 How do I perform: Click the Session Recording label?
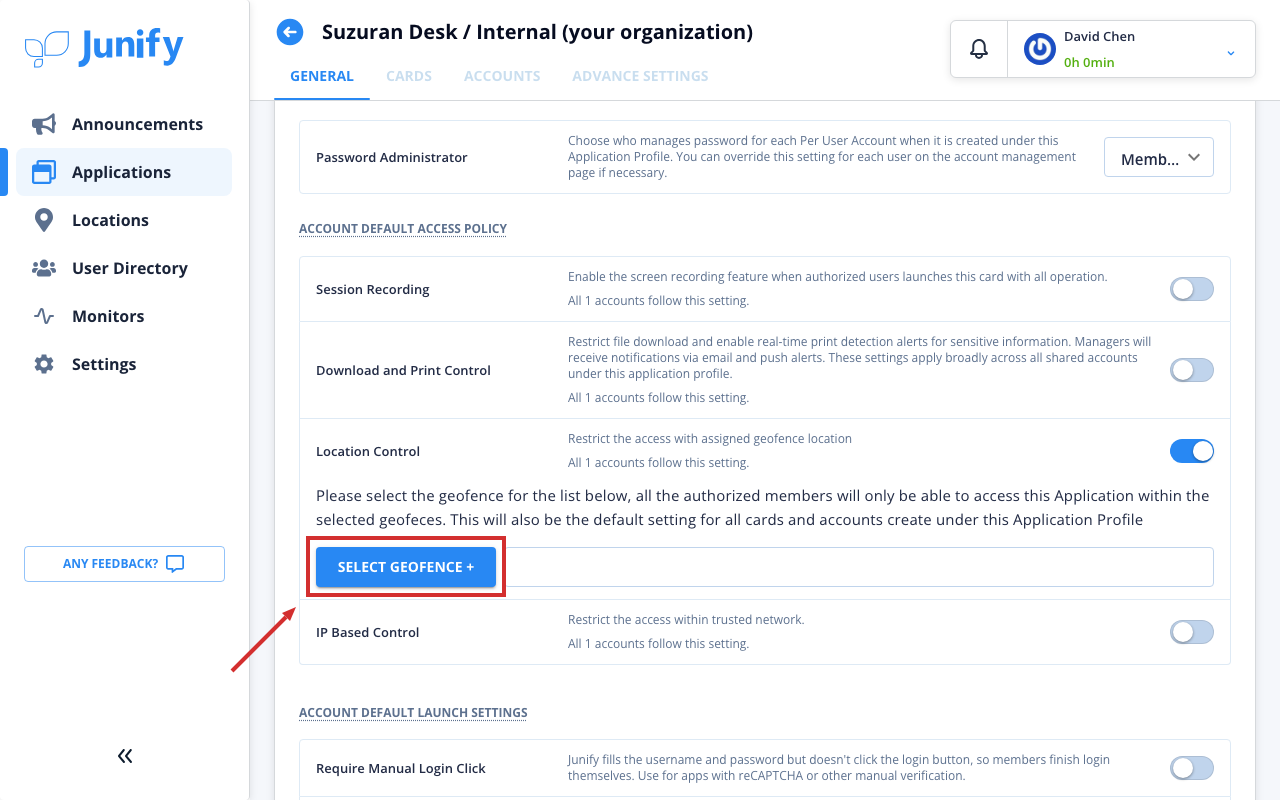373,289
